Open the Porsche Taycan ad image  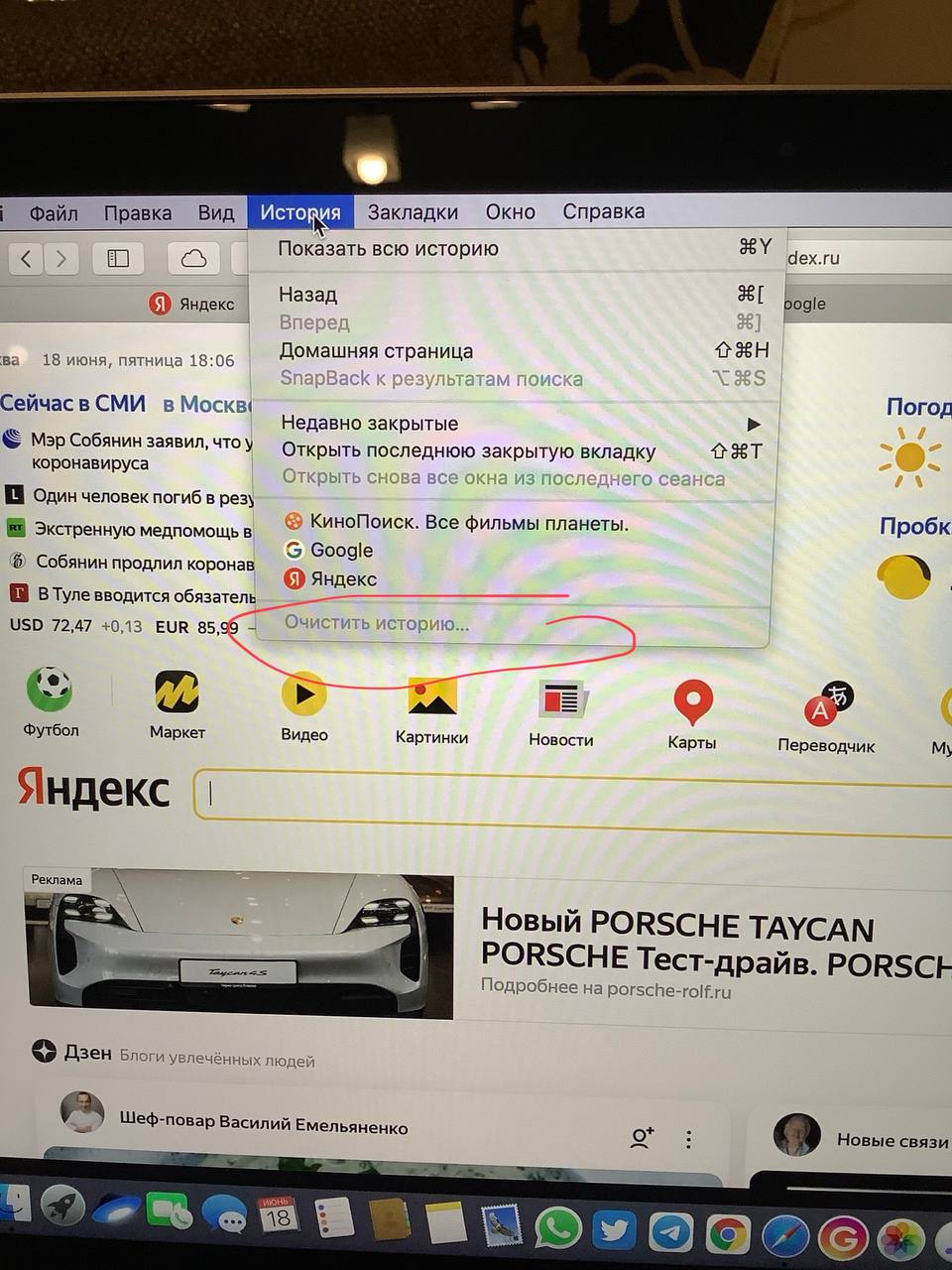coord(239,944)
